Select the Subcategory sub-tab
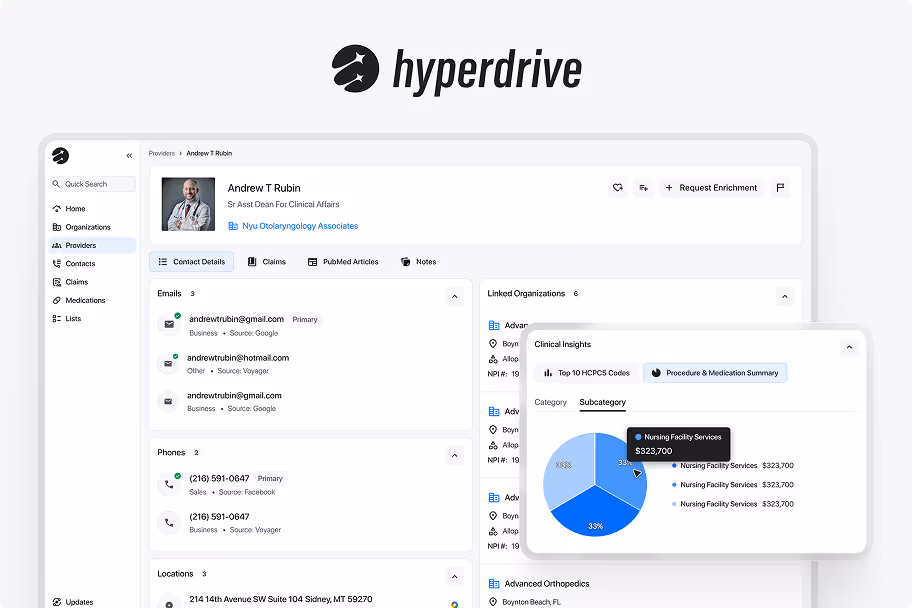This screenshot has width=912, height=608. [603, 402]
